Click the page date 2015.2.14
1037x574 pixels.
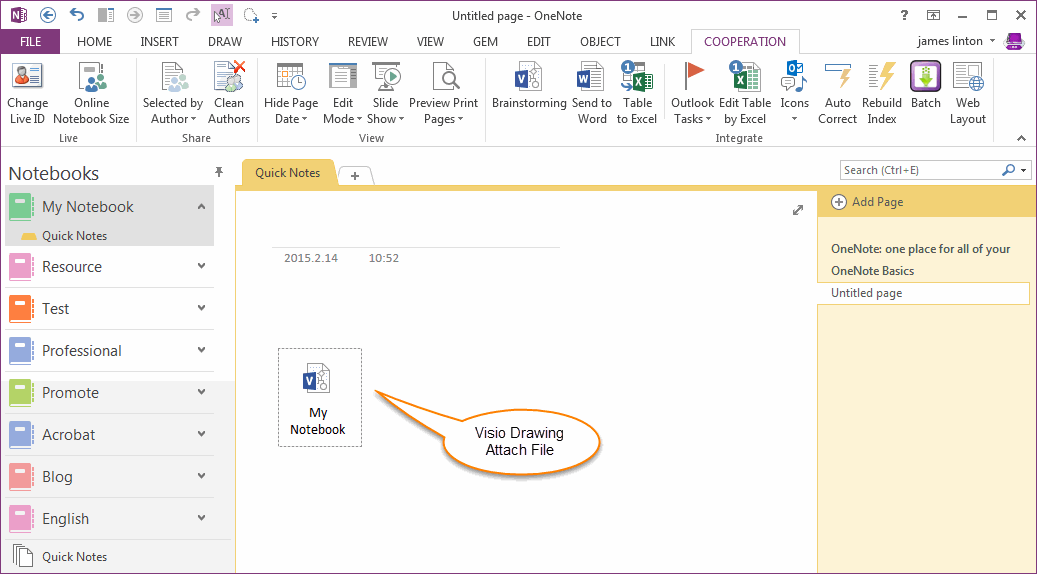coord(311,258)
